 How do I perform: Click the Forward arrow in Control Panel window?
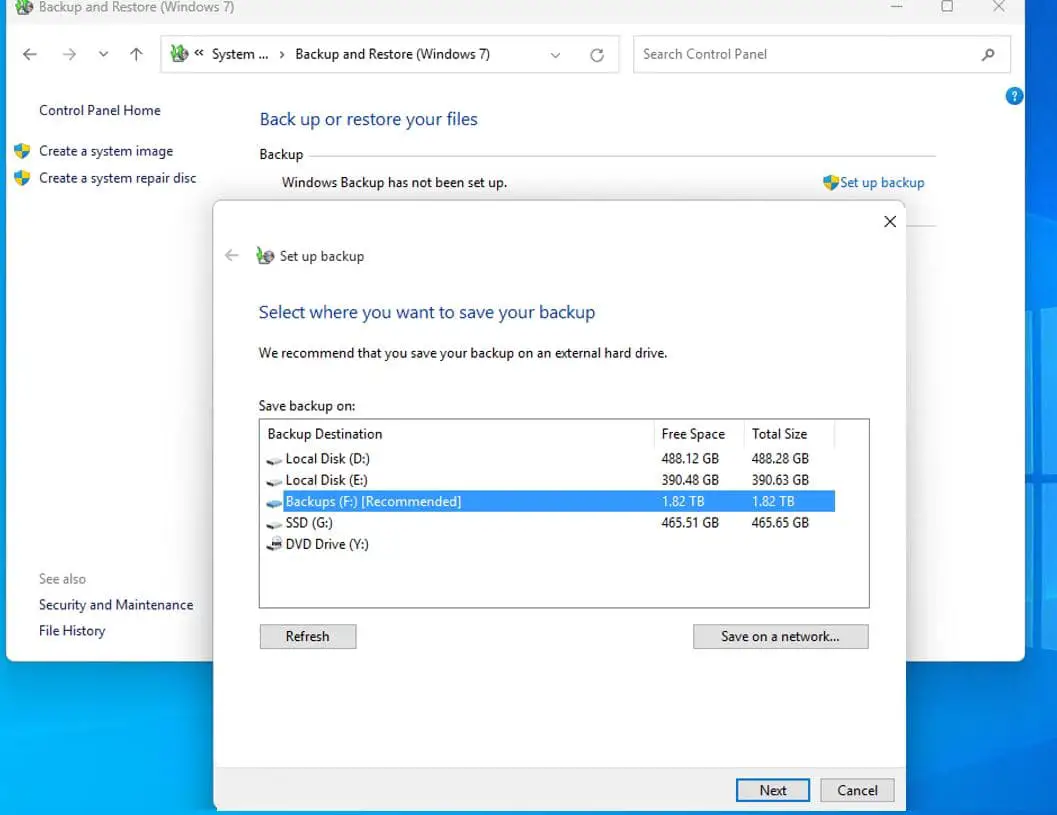pyautogui.click(x=69, y=55)
